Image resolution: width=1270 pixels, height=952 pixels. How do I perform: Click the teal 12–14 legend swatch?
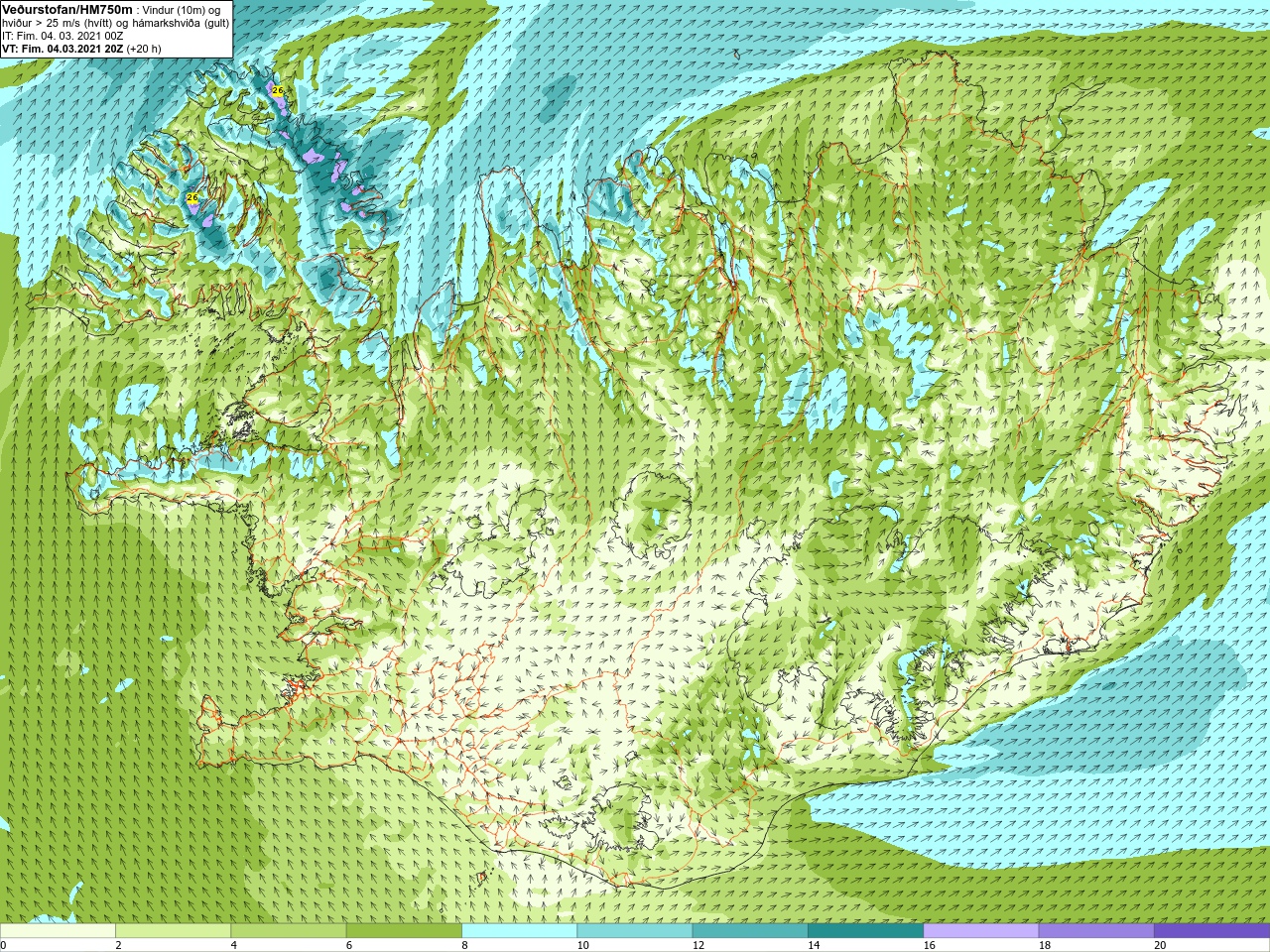click(750, 931)
